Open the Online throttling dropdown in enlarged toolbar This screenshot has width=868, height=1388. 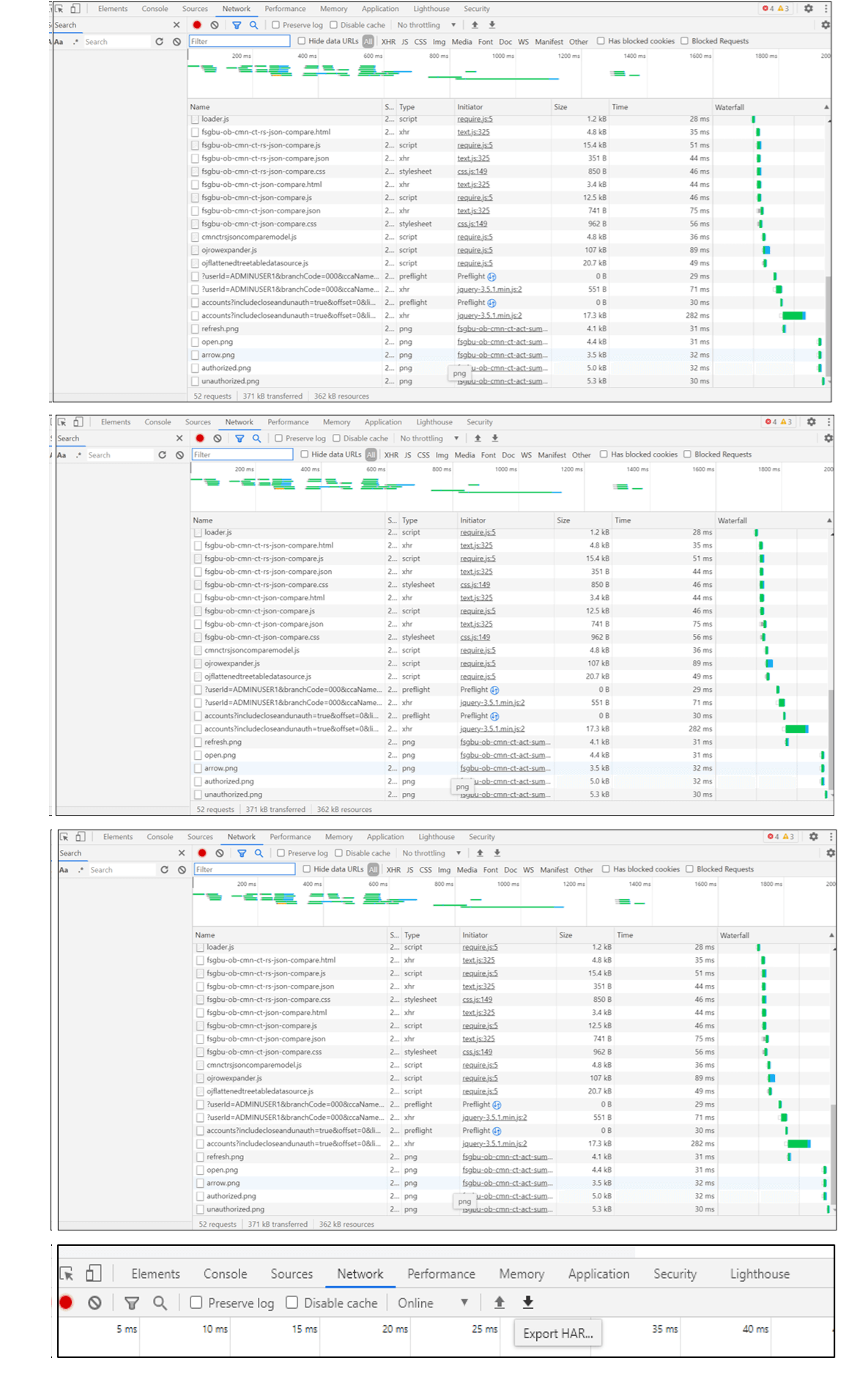point(433,1303)
